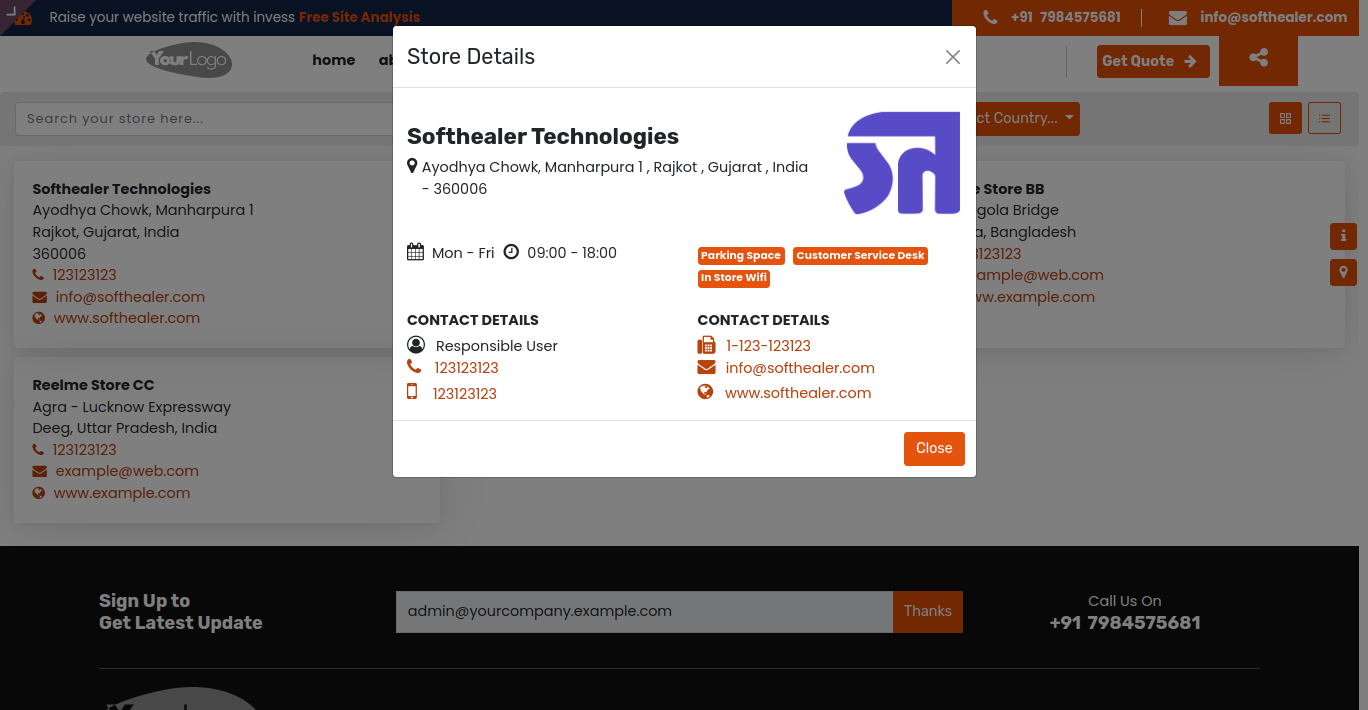This screenshot has width=1368, height=710.
Task: Click info@softhealer.com in top bar
Action: [x=1274, y=17]
